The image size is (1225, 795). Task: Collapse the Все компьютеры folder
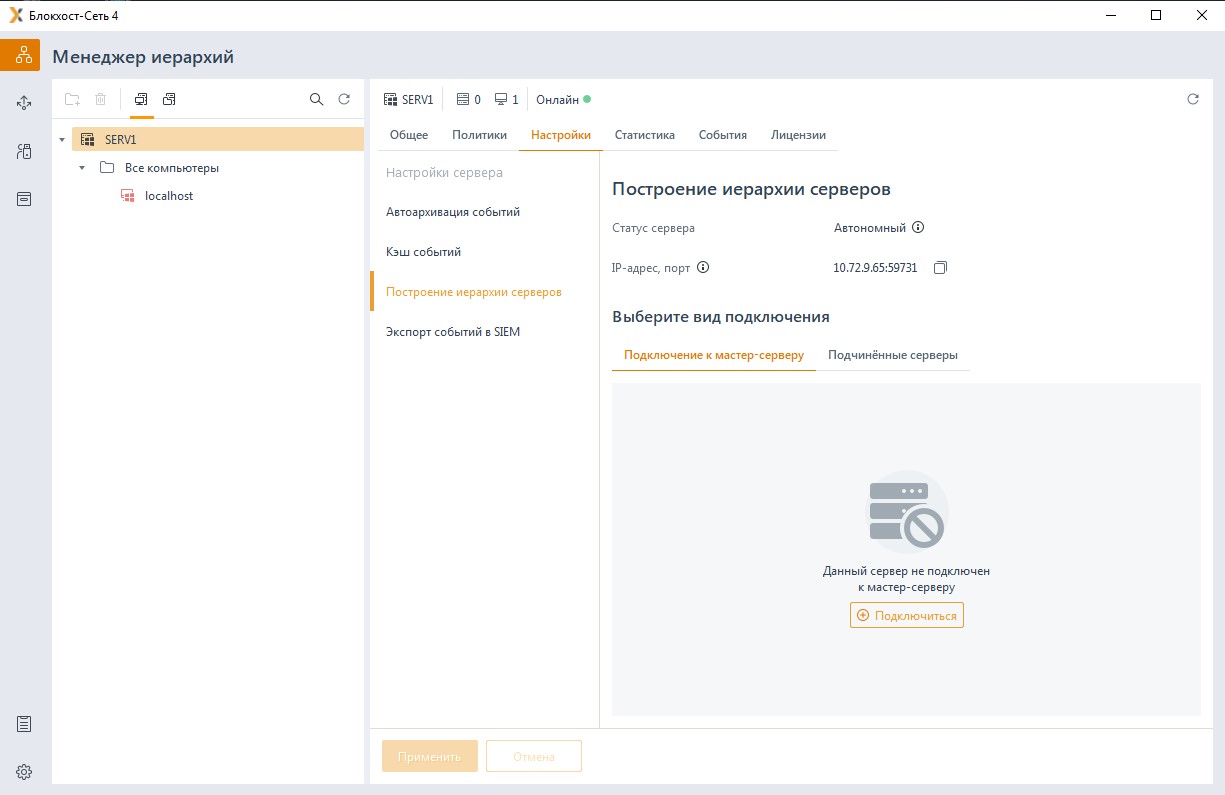tap(82, 168)
